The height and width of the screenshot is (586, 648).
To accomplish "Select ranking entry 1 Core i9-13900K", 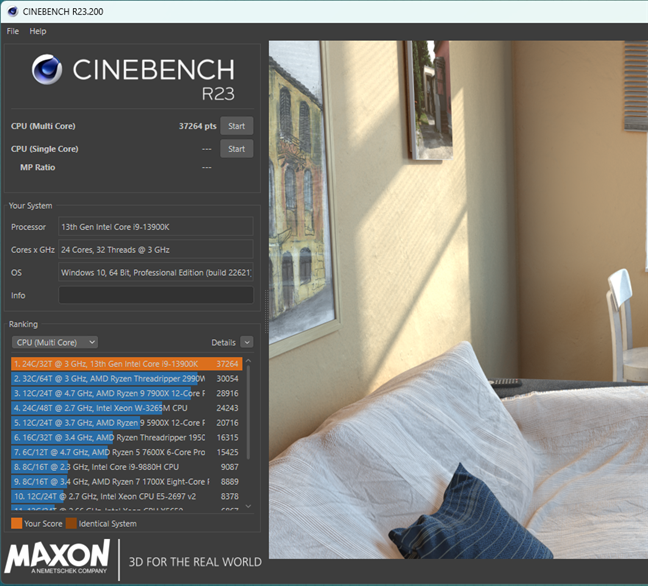I will coord(126,364).
